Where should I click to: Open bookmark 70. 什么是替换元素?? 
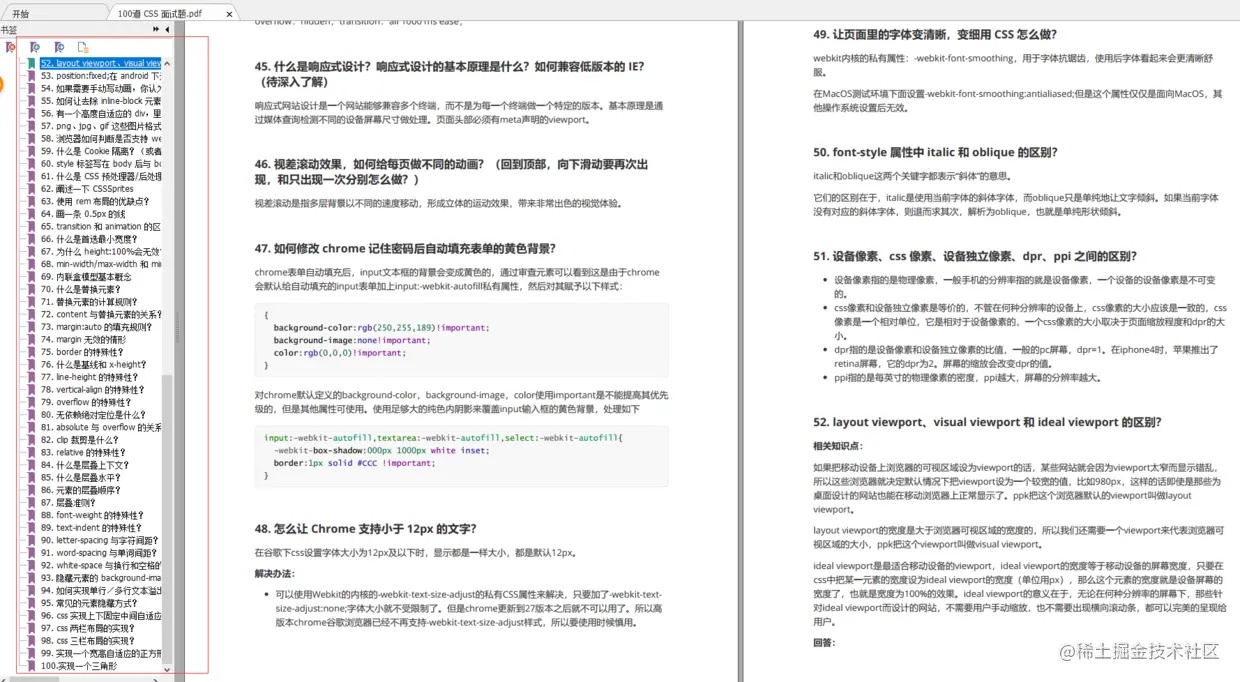(81, 289)
